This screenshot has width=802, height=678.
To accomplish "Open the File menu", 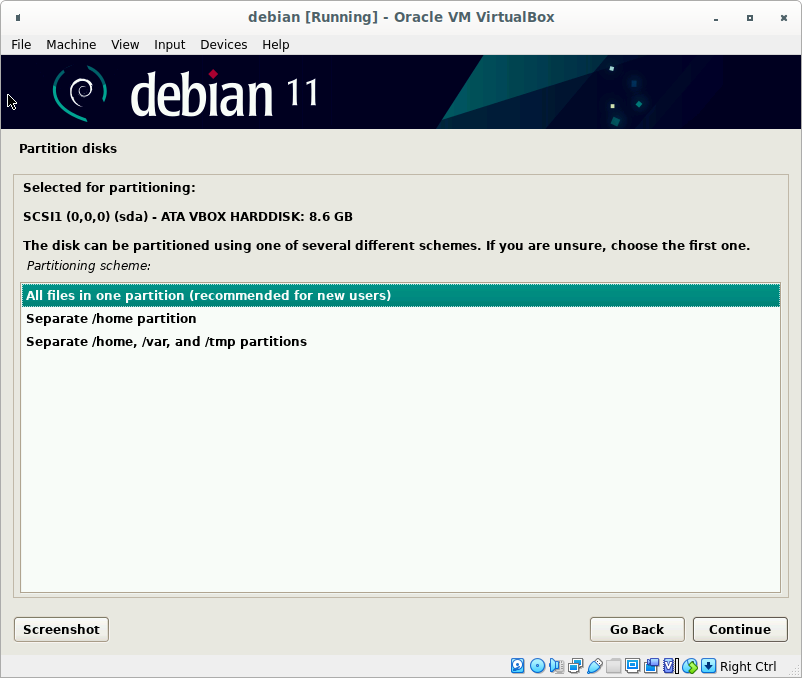I will (21, 44).
